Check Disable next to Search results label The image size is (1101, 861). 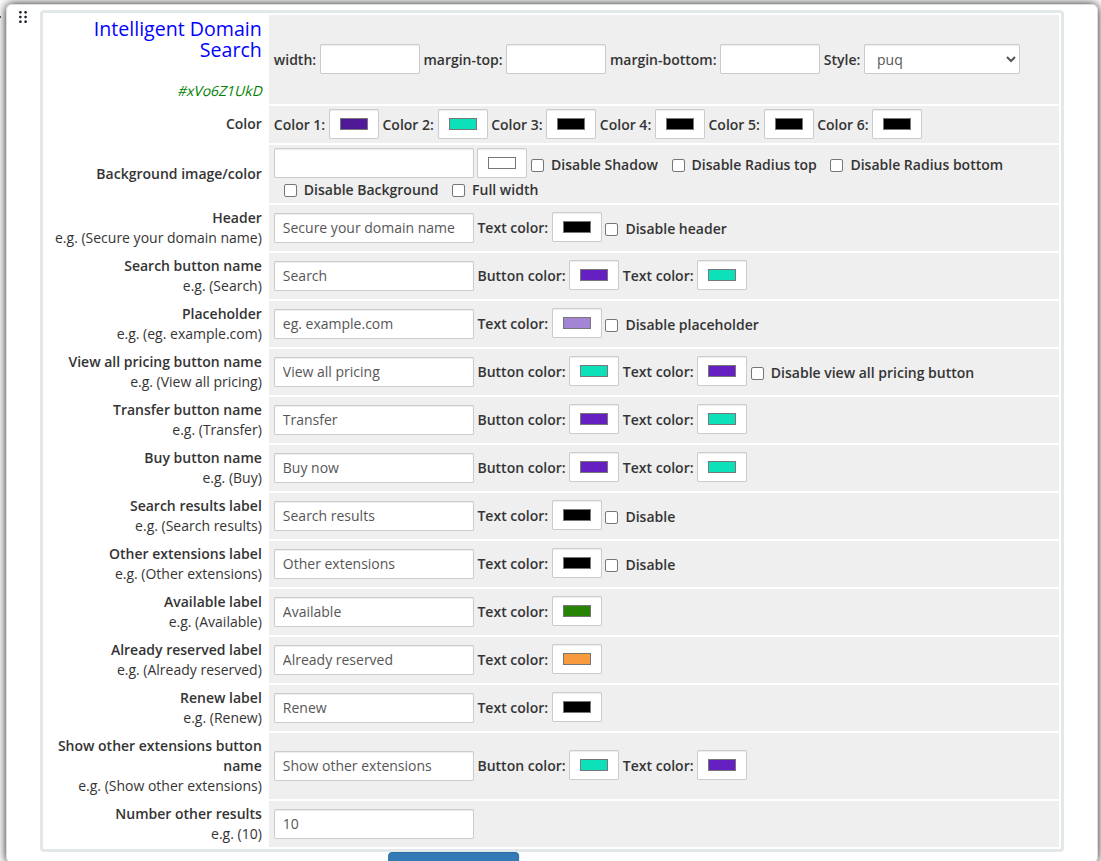(x=611, y=516)
